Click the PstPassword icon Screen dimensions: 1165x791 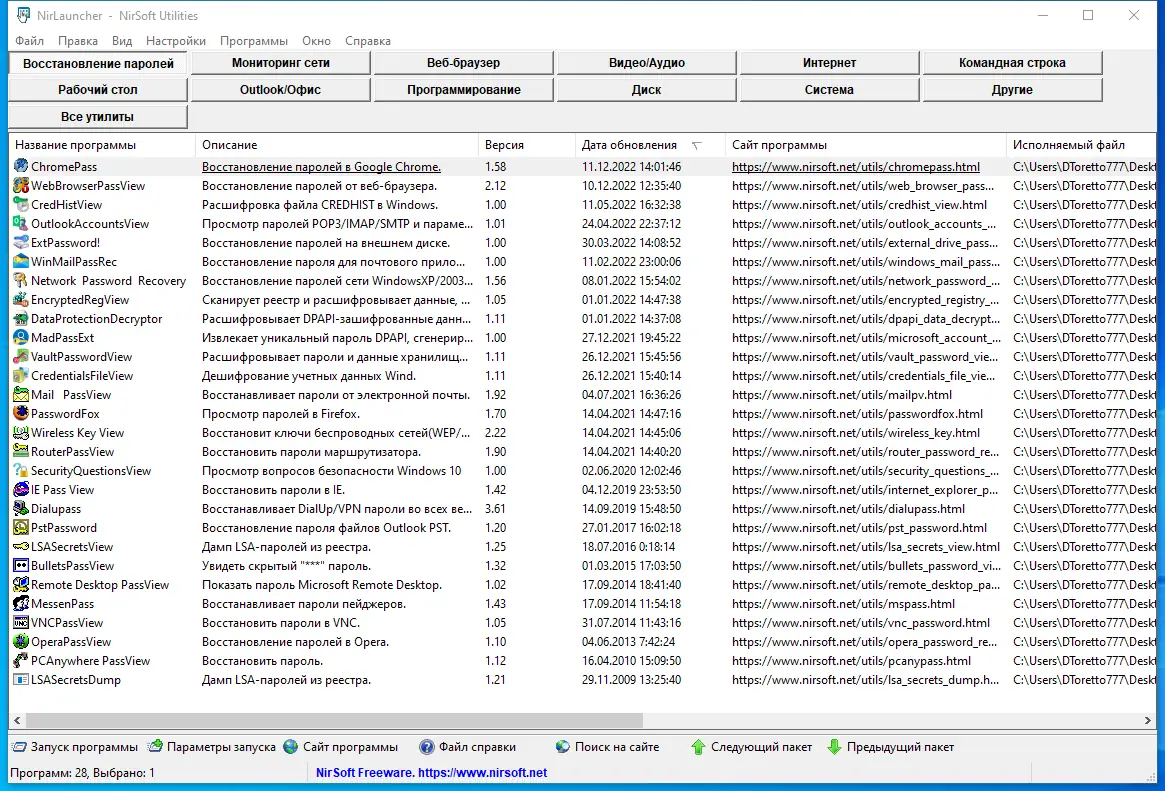tap(21, 528)
